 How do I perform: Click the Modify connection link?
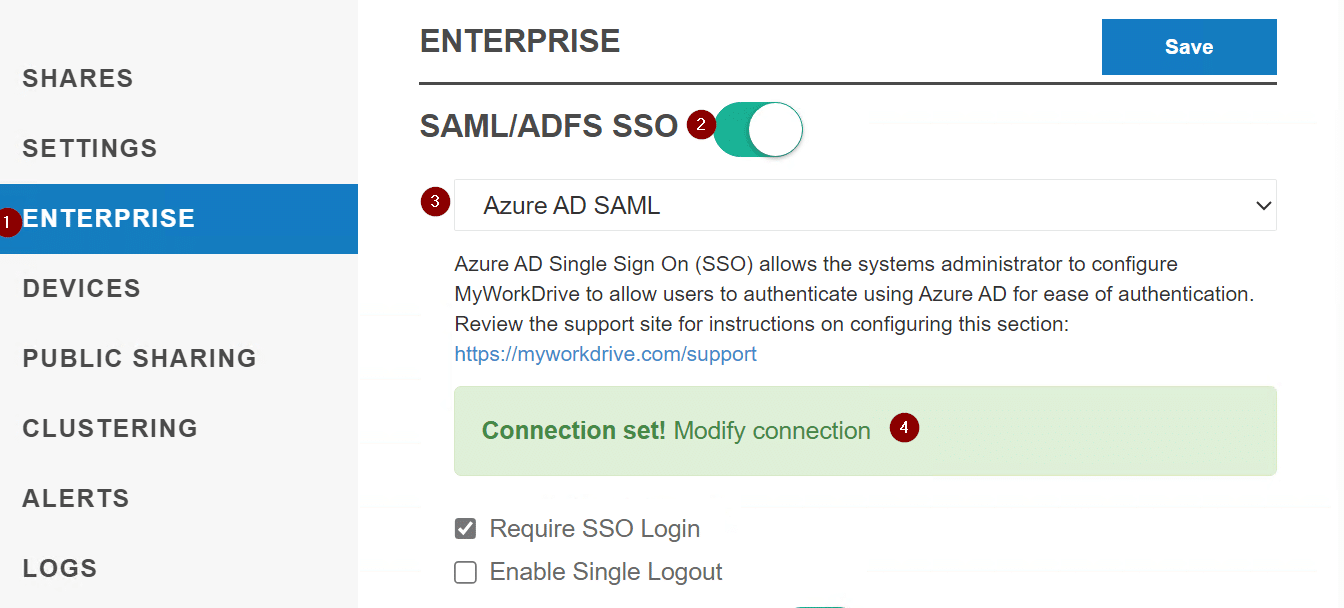[x=772, y=430]
